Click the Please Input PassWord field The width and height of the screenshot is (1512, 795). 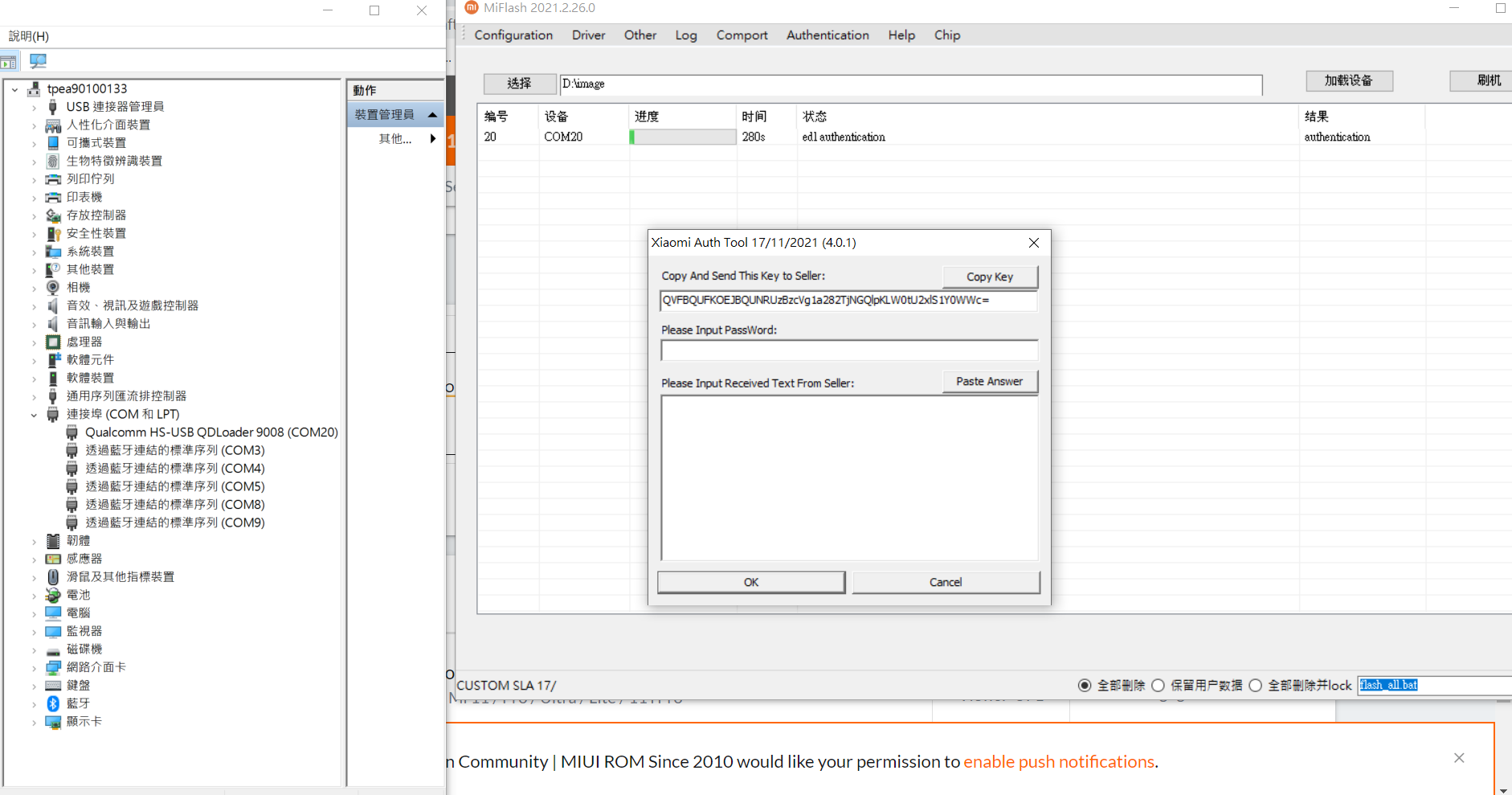coord(849,350)
